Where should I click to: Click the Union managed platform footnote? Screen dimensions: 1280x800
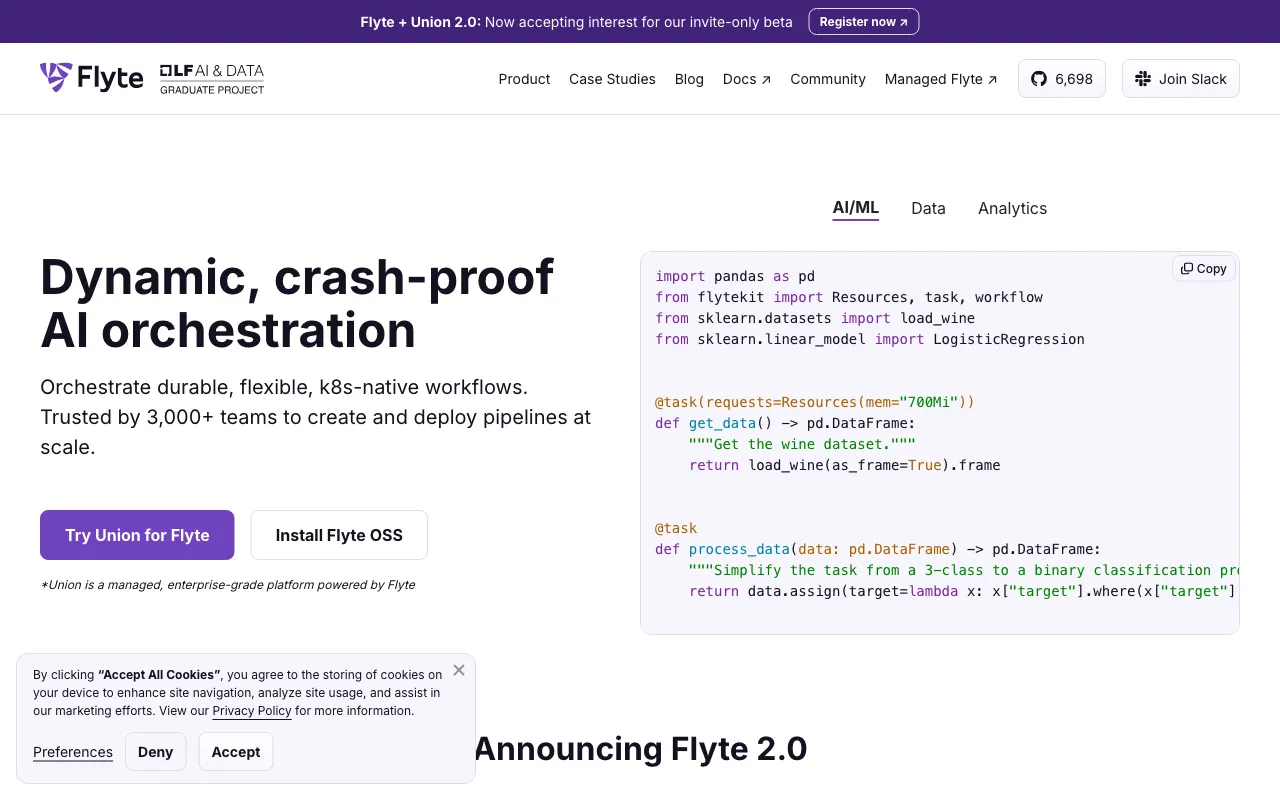[x=228, y=585]
